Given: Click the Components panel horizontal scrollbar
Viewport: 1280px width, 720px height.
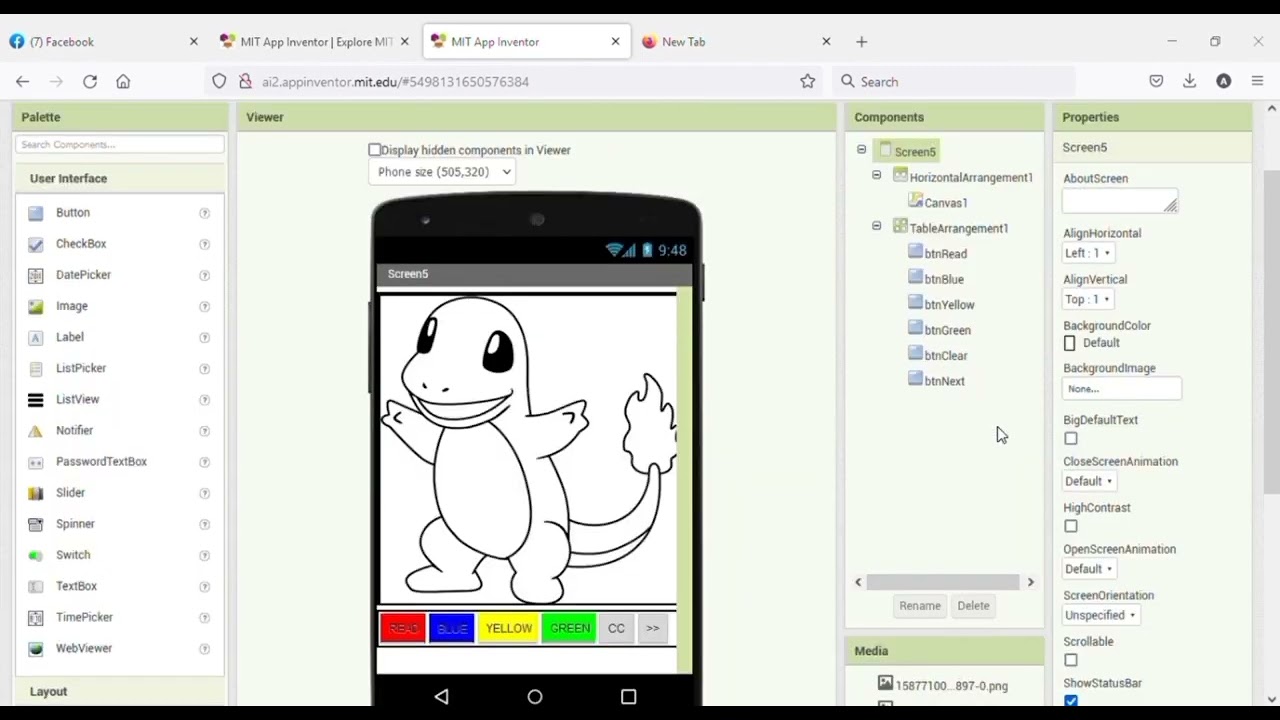Looking at the screenshot, I should (x=943, y=582).
